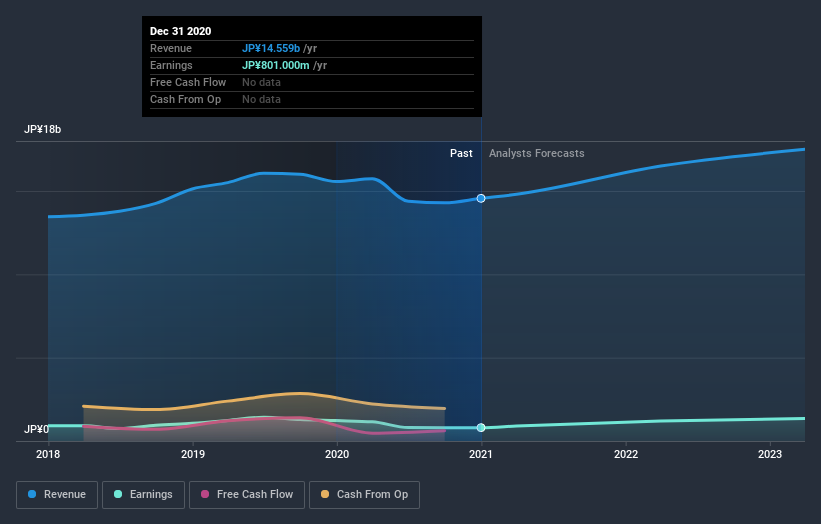
Task: Click the JP¥0 y-axis label
Action: coord(36,429)
